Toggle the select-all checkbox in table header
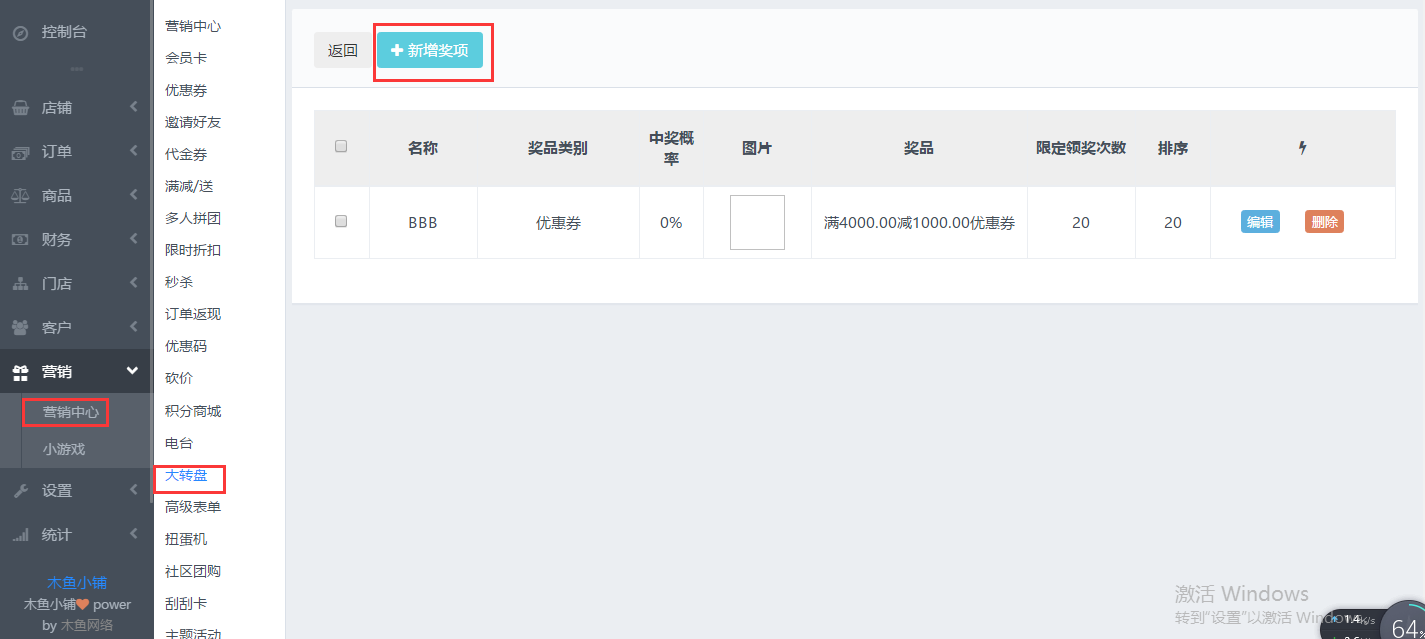 click(x=341, y=146)
